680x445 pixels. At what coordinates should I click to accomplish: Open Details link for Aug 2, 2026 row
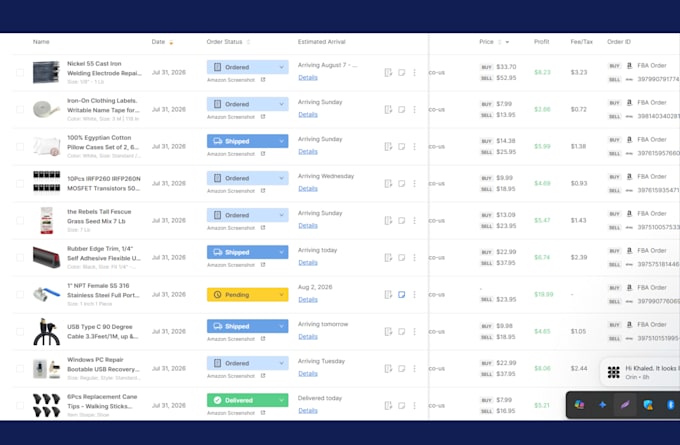(308, 300)
